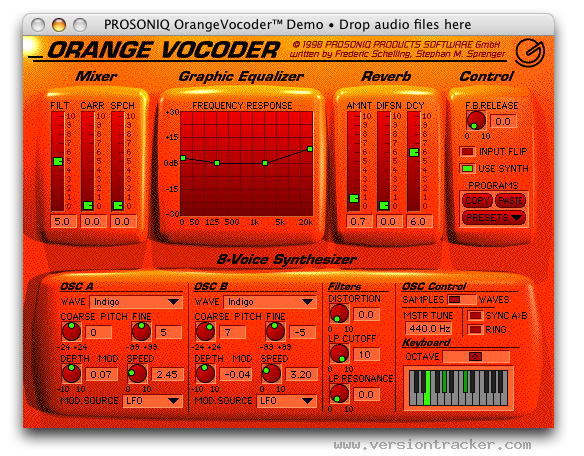The height and width of the screenshot is (456, 584).
Task: Click the OSC B mod depth knob
Action: pos(205,373)
